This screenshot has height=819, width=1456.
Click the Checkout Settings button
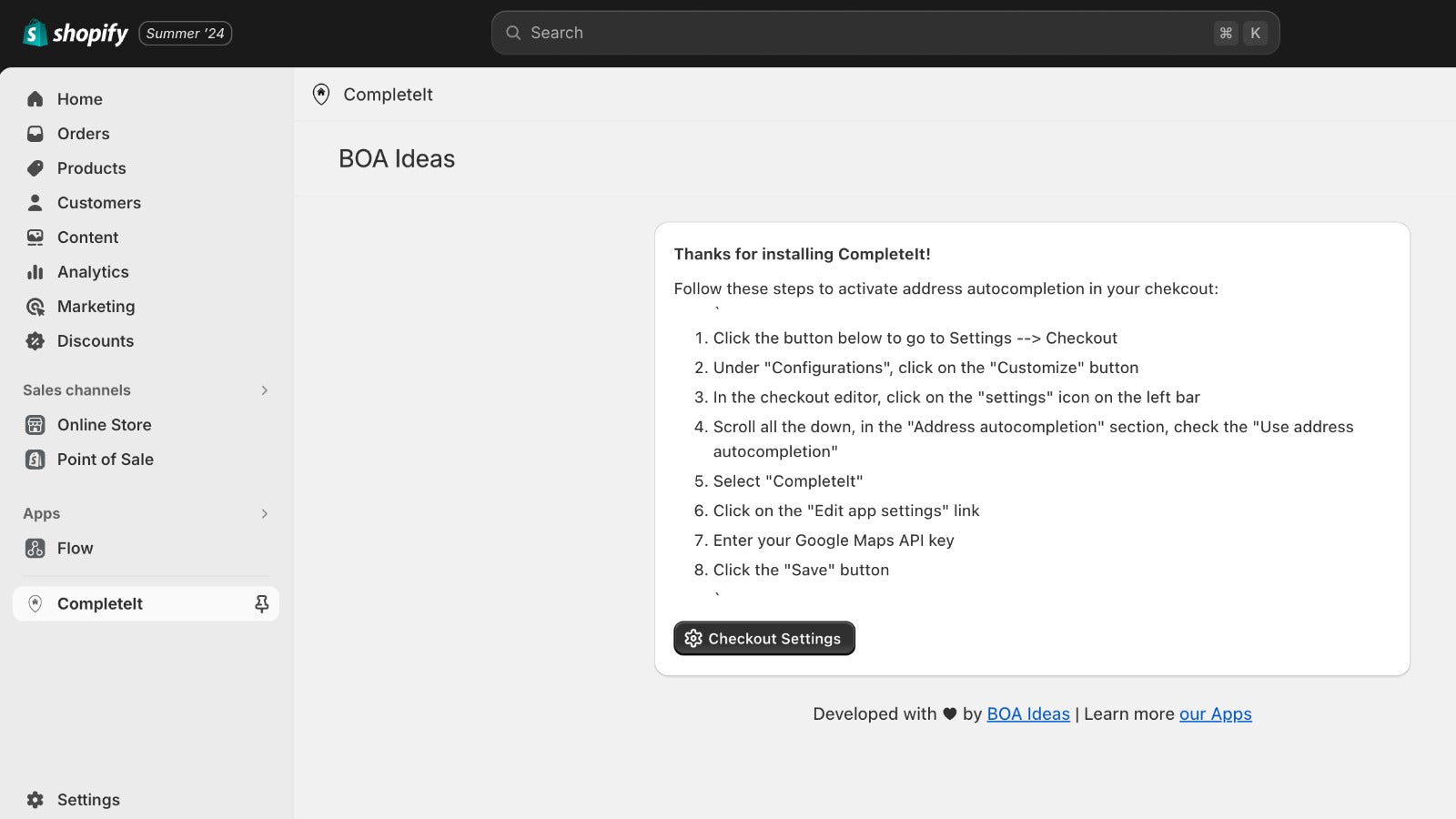coord(763,638)
